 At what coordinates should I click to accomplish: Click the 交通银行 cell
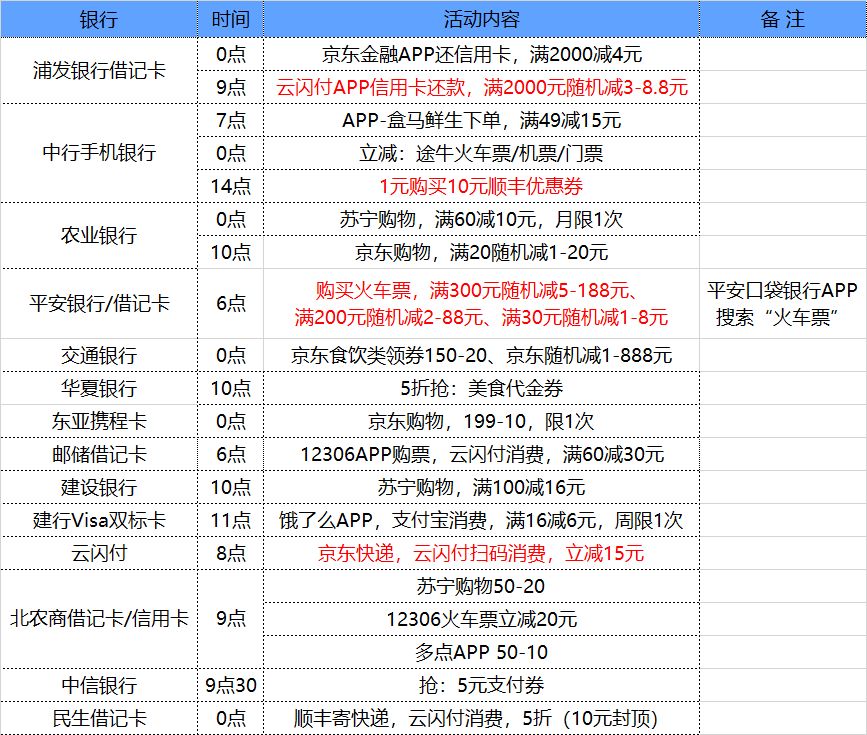(99, 355)
